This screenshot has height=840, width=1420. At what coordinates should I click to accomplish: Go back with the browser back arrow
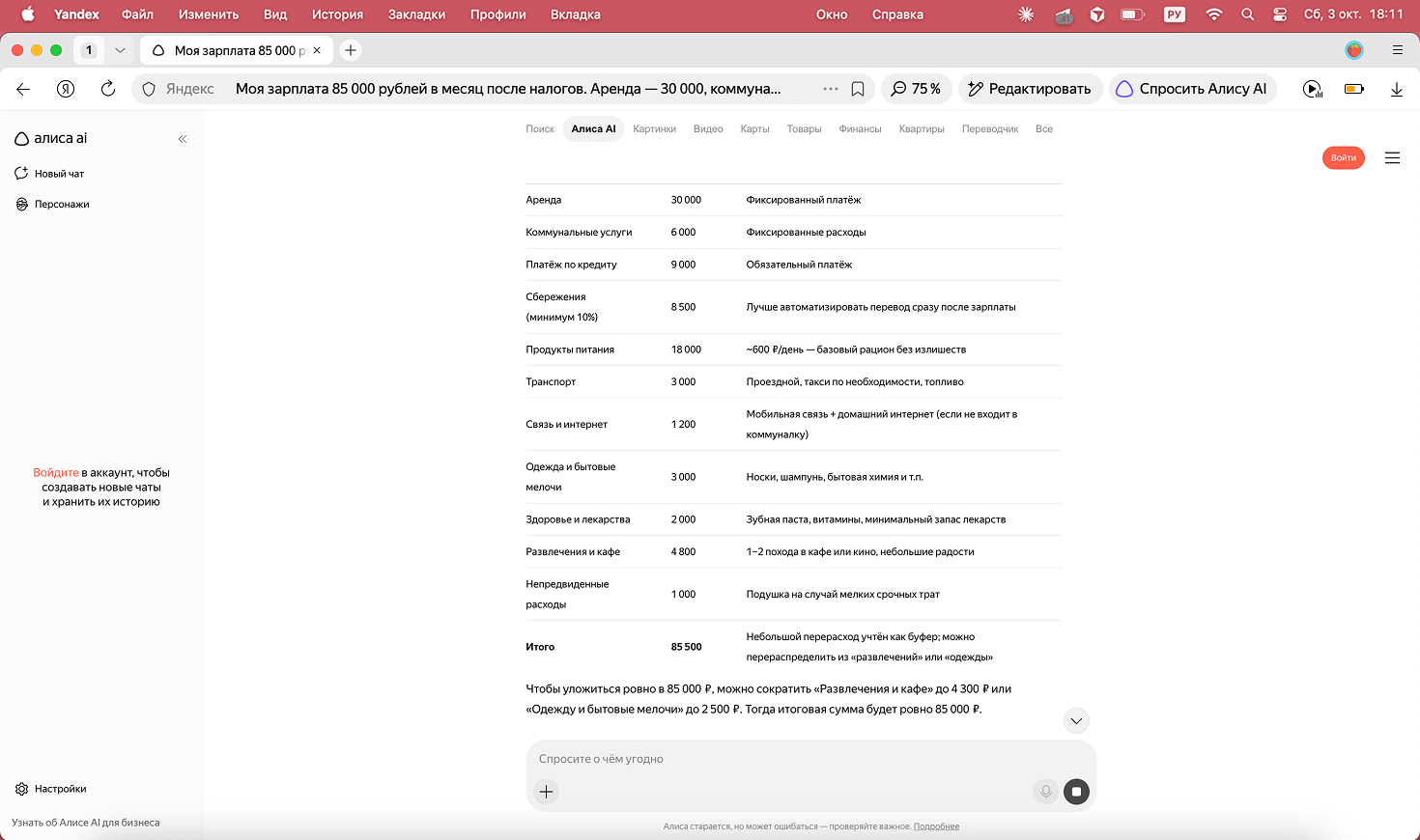click(23, 89)
